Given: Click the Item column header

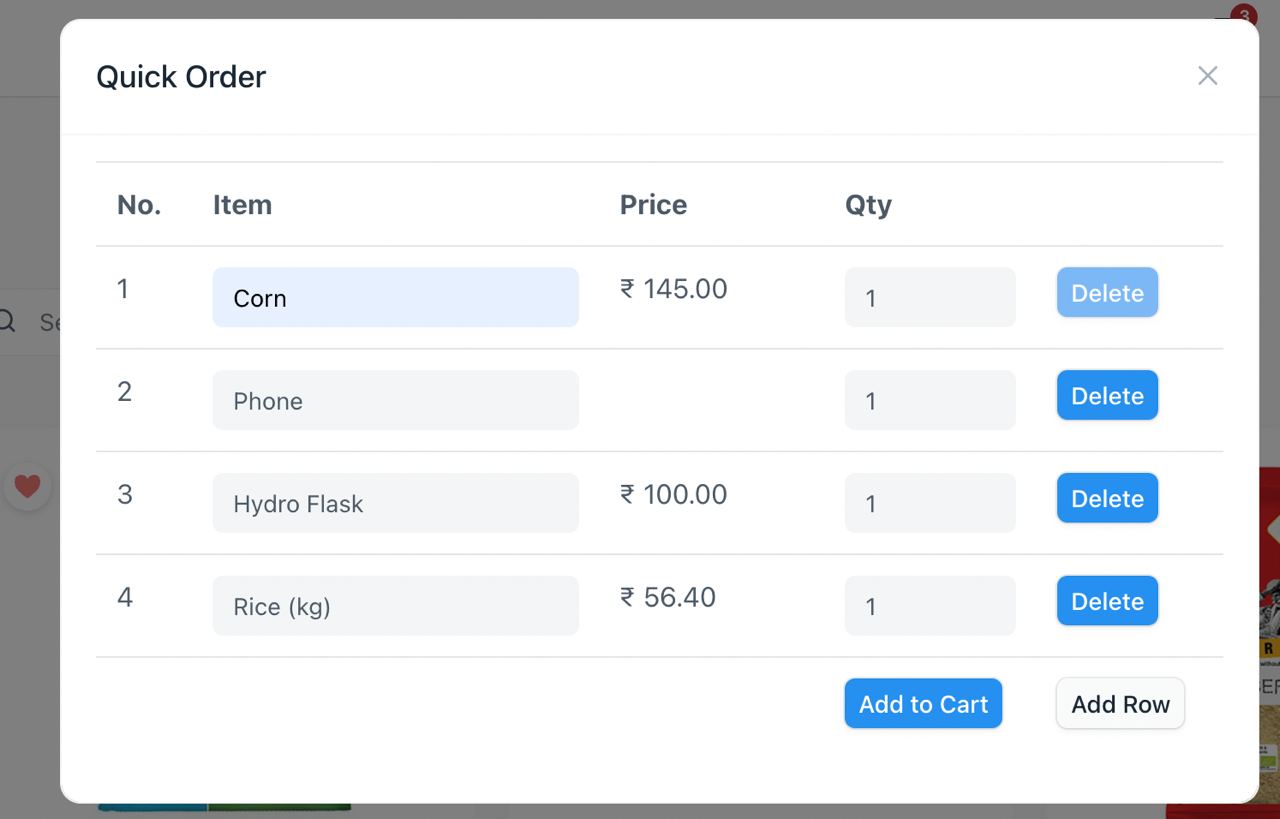Looking at the screenshot, I should coord(242,204).
